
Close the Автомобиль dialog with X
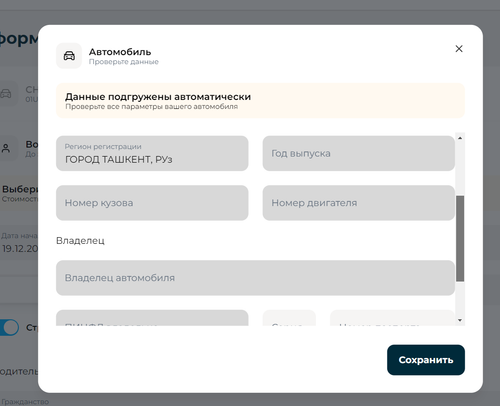[459, 49]
